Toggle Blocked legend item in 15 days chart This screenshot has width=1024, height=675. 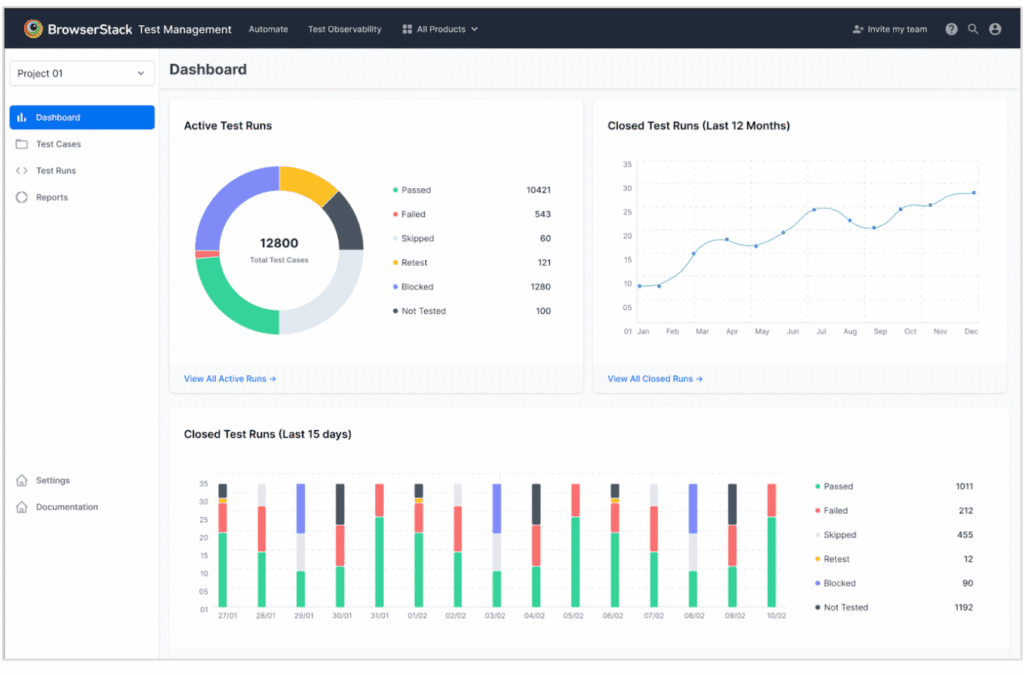839,584
